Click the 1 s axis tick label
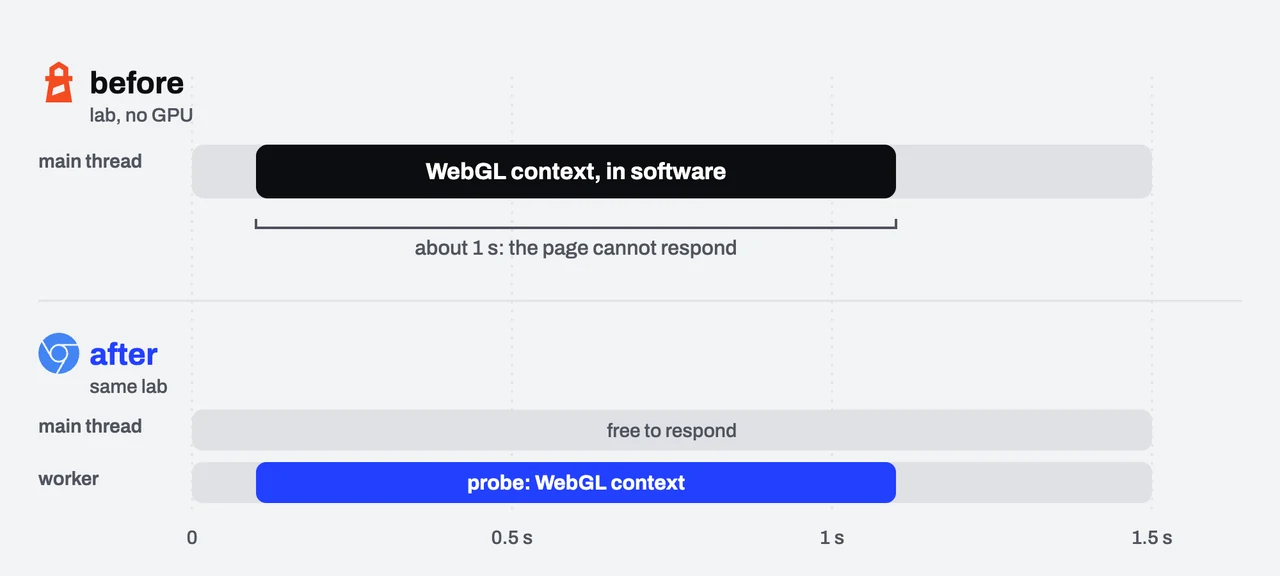Screen dimensions: 1280x576 (x=832, y=538)
